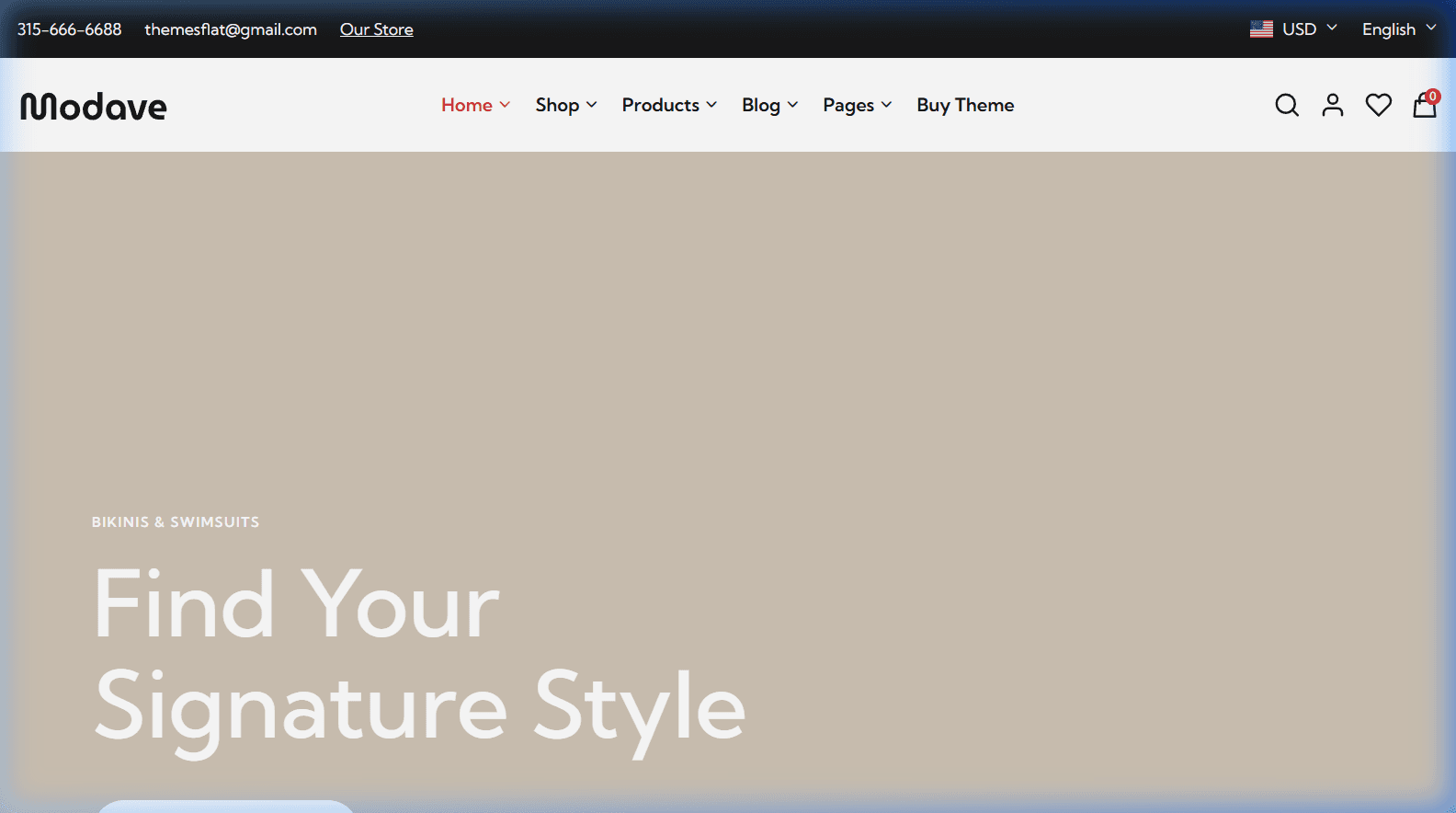Expand the Blog menu
The image size is (1456, 813).
pos(769,105)
